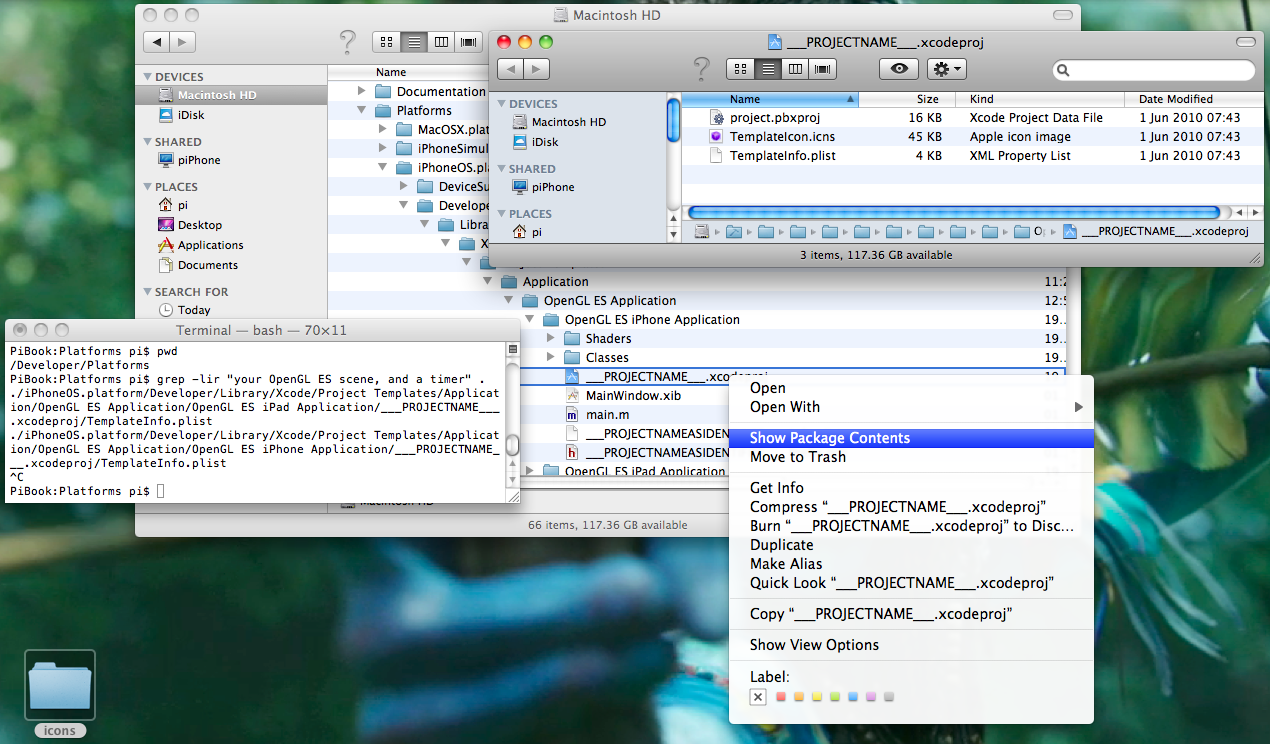Switch xcodeproj window to list view

pyautogui.click(x=768, y=69)
